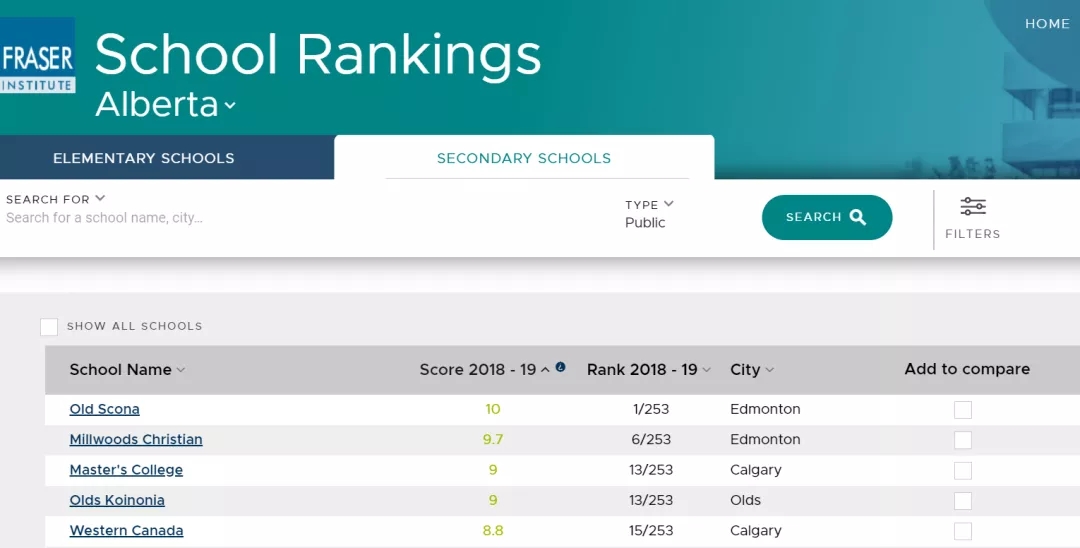This screenshot has height=548, width=1080.
Task: Select the Secondary Schools tab
Action: point(524,158)
